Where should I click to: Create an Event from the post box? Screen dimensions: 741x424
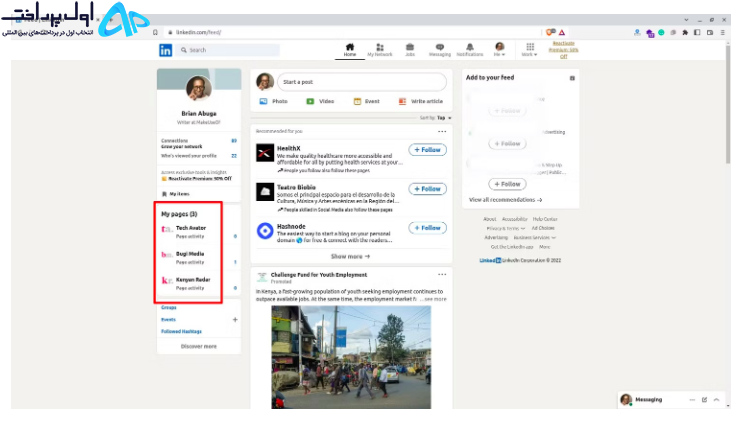click(367, 101)
